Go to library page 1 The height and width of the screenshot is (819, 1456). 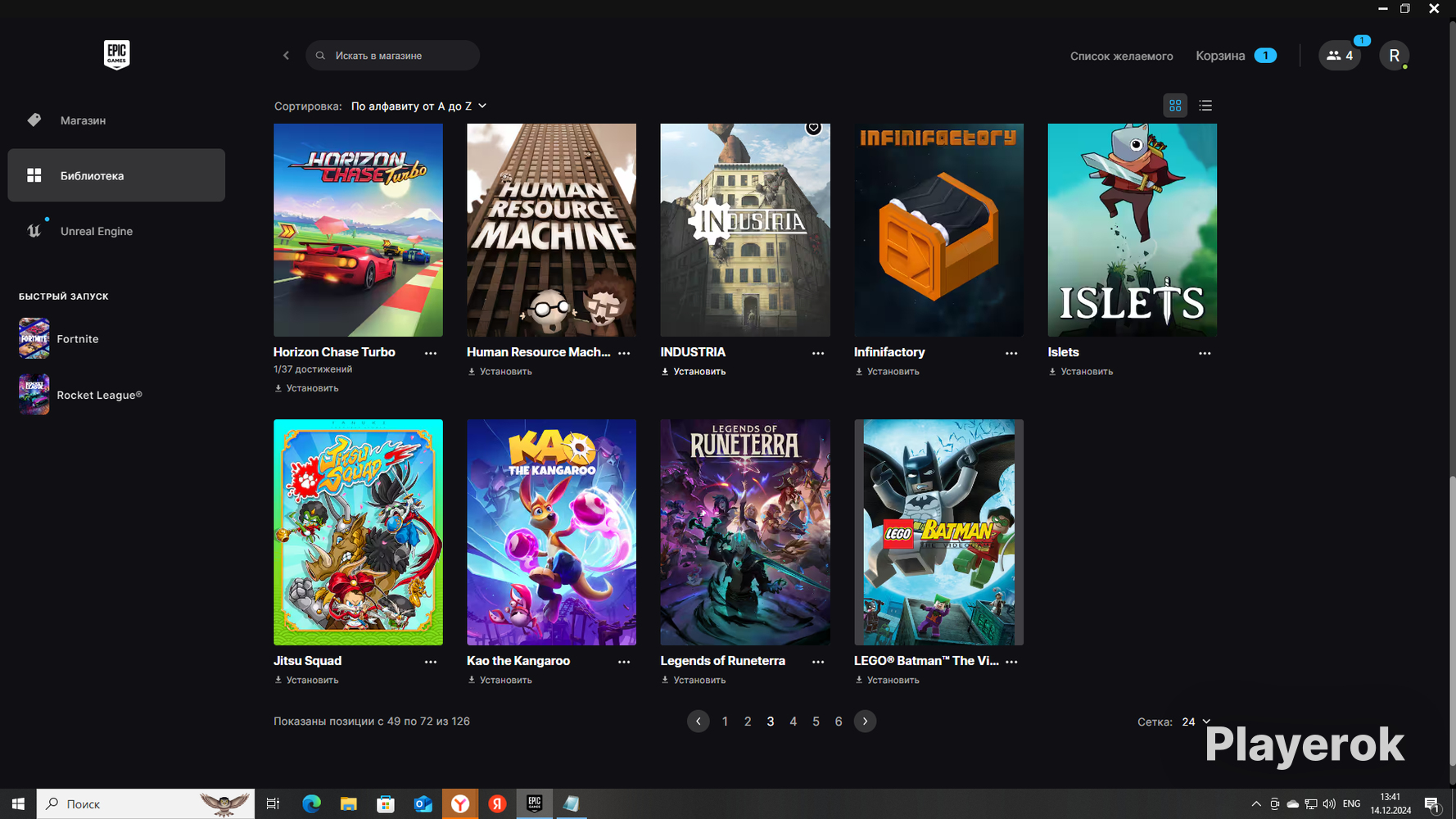(725, 722)
